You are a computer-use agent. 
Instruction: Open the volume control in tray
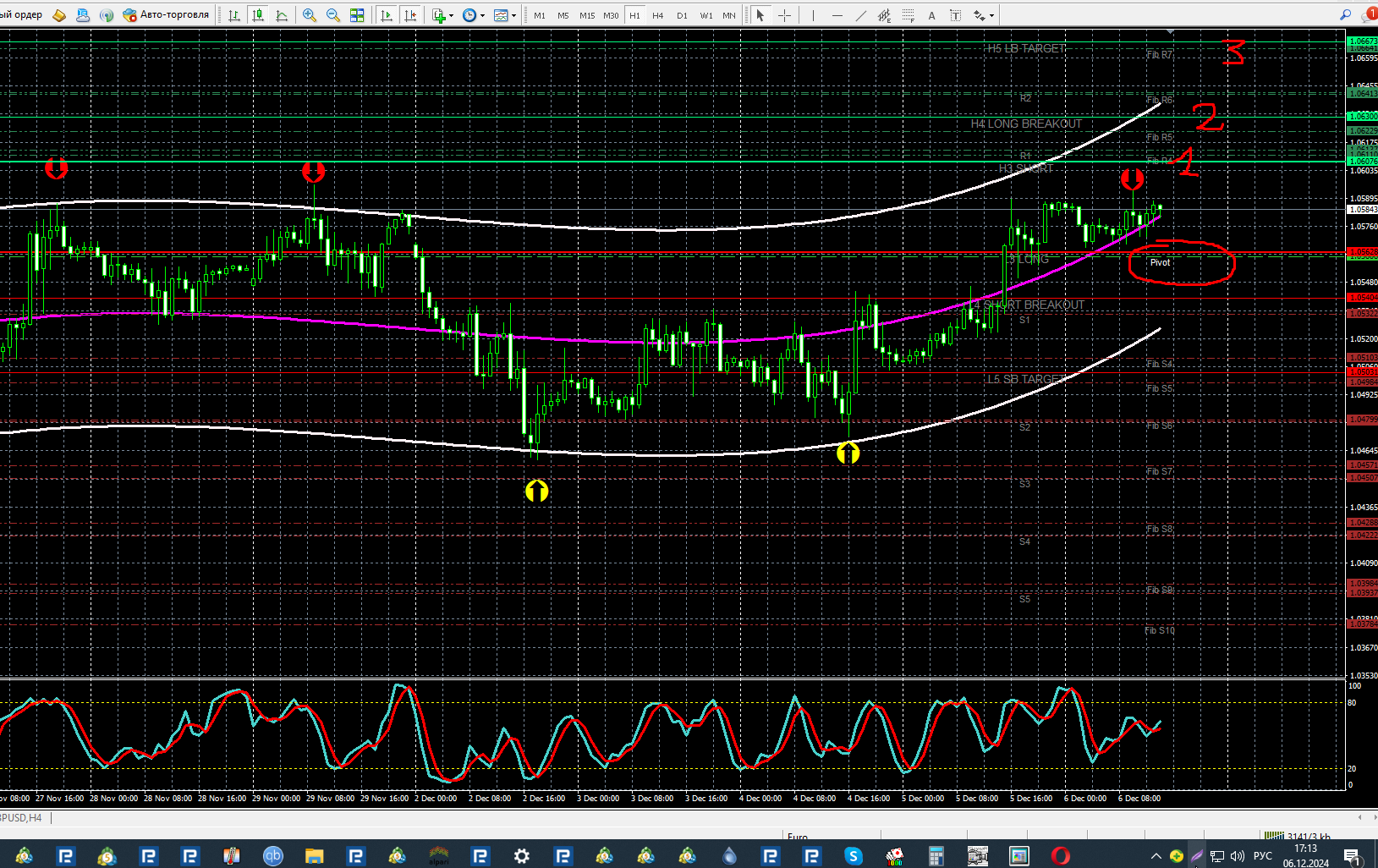pyautogui.click(x=1238, y=856)
